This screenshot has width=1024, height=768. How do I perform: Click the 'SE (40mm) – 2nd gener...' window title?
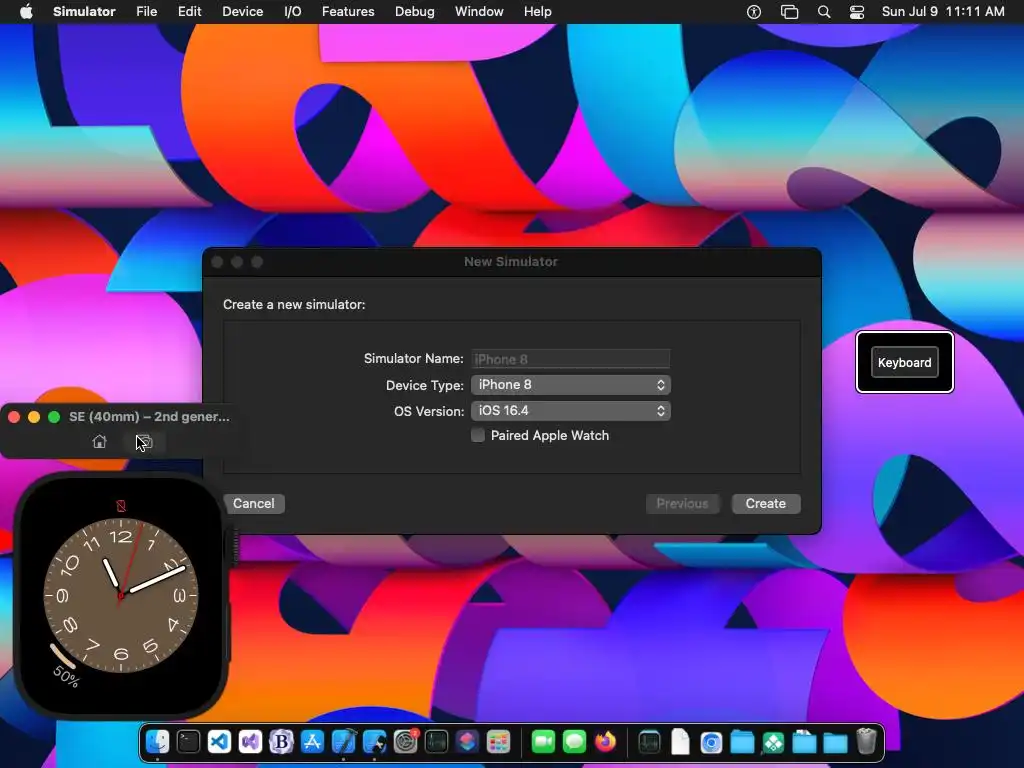pos(150,417)
